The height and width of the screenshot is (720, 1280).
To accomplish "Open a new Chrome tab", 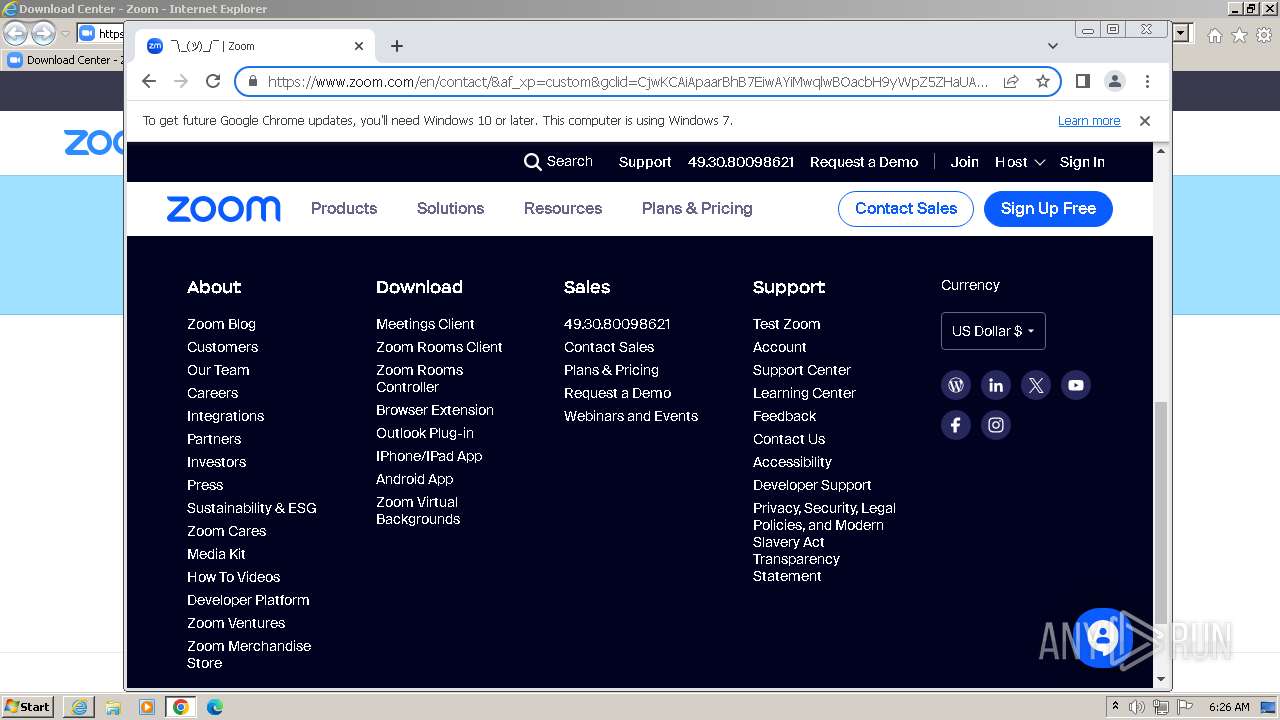I will coord(397,46).
